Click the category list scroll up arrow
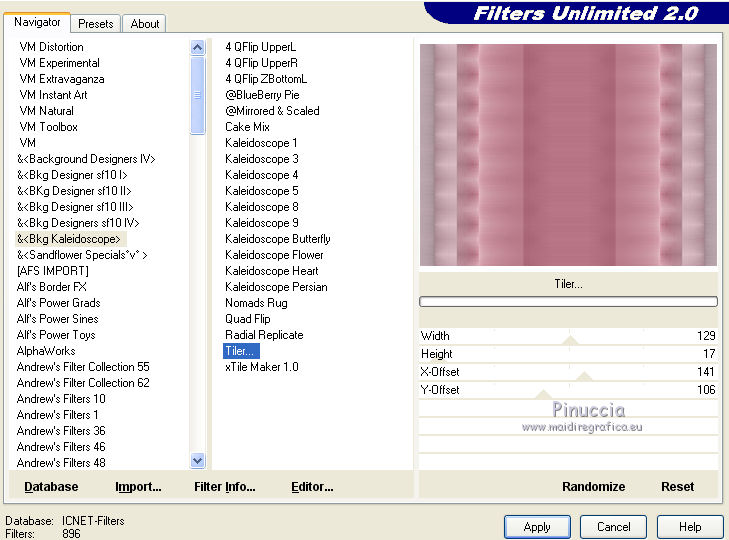The width and height of the screenshot is (729, 540). click(198, 47)
